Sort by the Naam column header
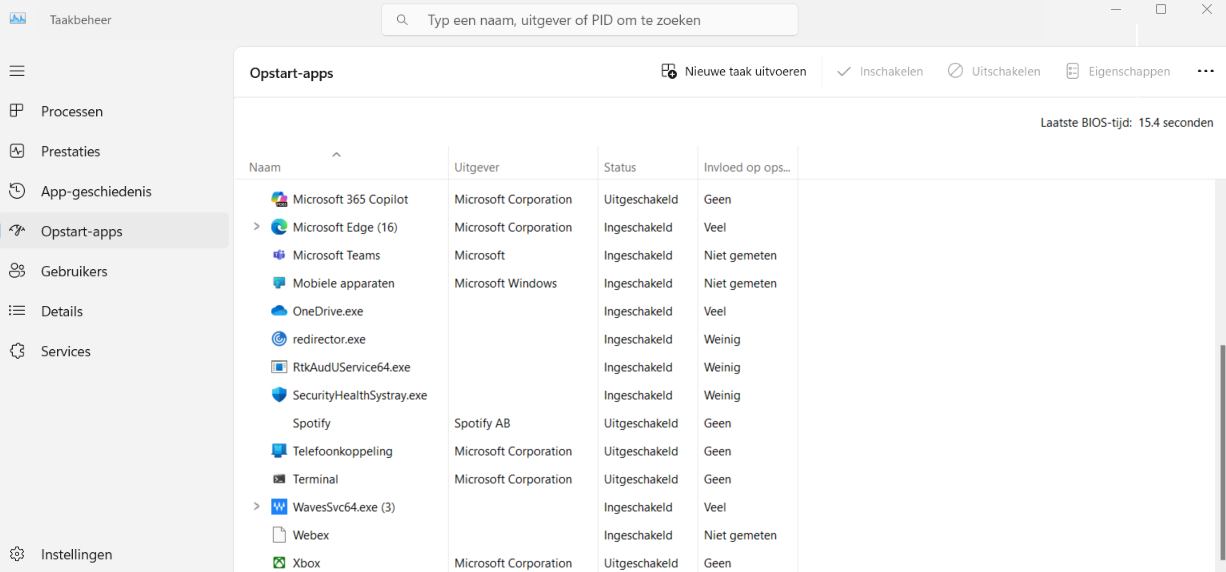Image resolution: width=1226 pixels, height=572 pixels. click(265, 167)
